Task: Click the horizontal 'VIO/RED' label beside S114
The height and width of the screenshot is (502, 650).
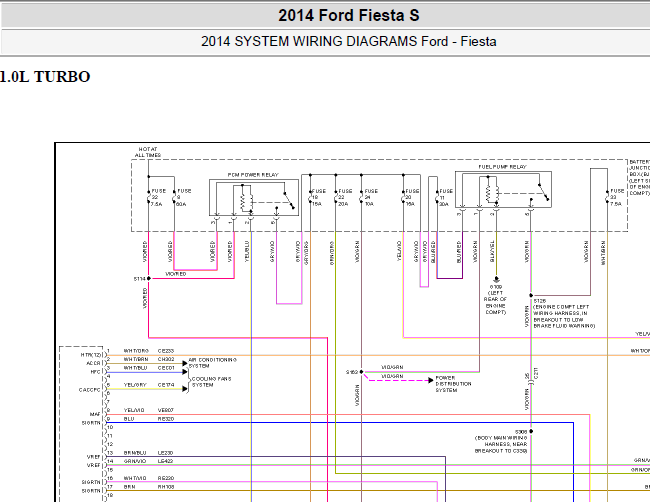Action: tap(176, 274)
